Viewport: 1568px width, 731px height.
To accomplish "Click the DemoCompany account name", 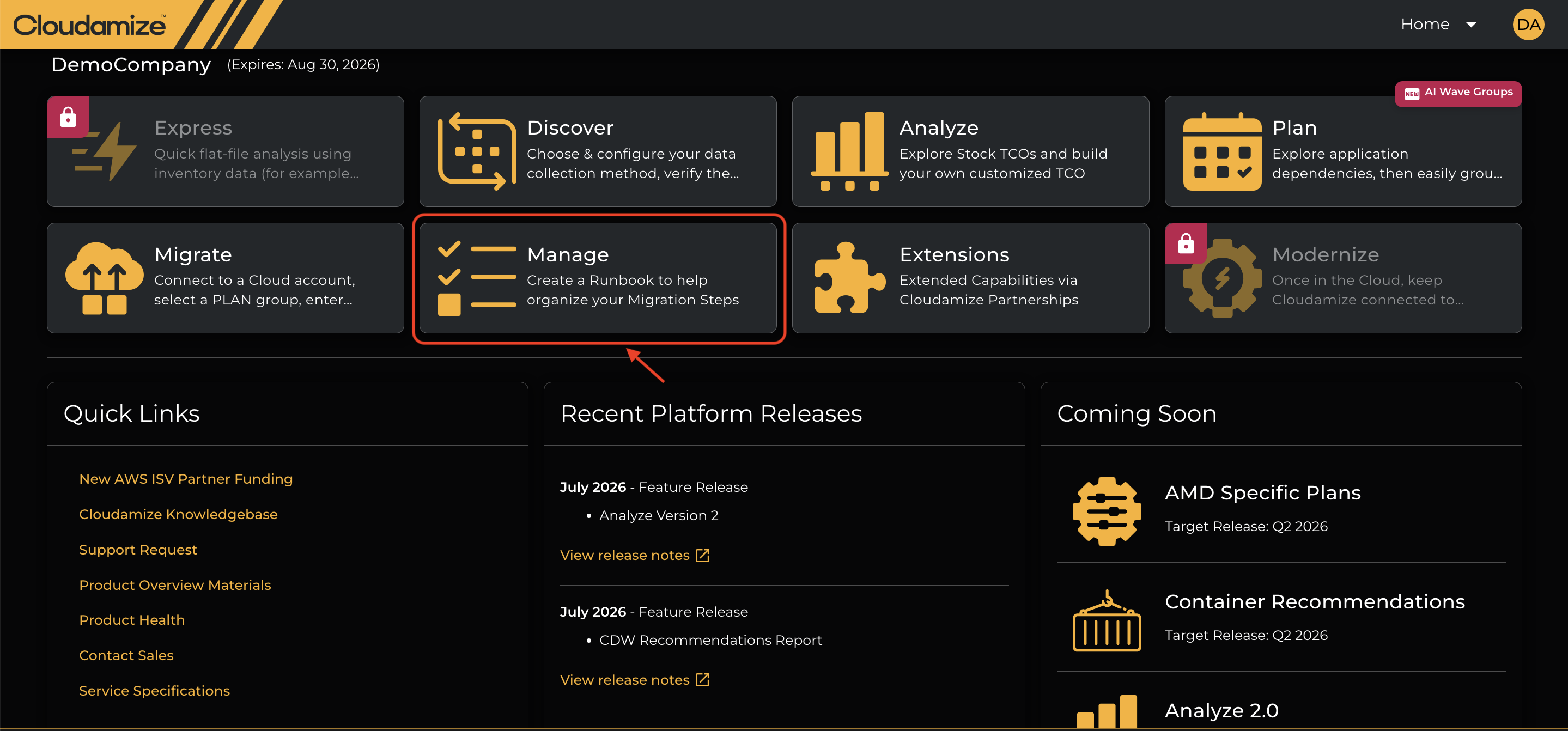I will click(131, 64).
